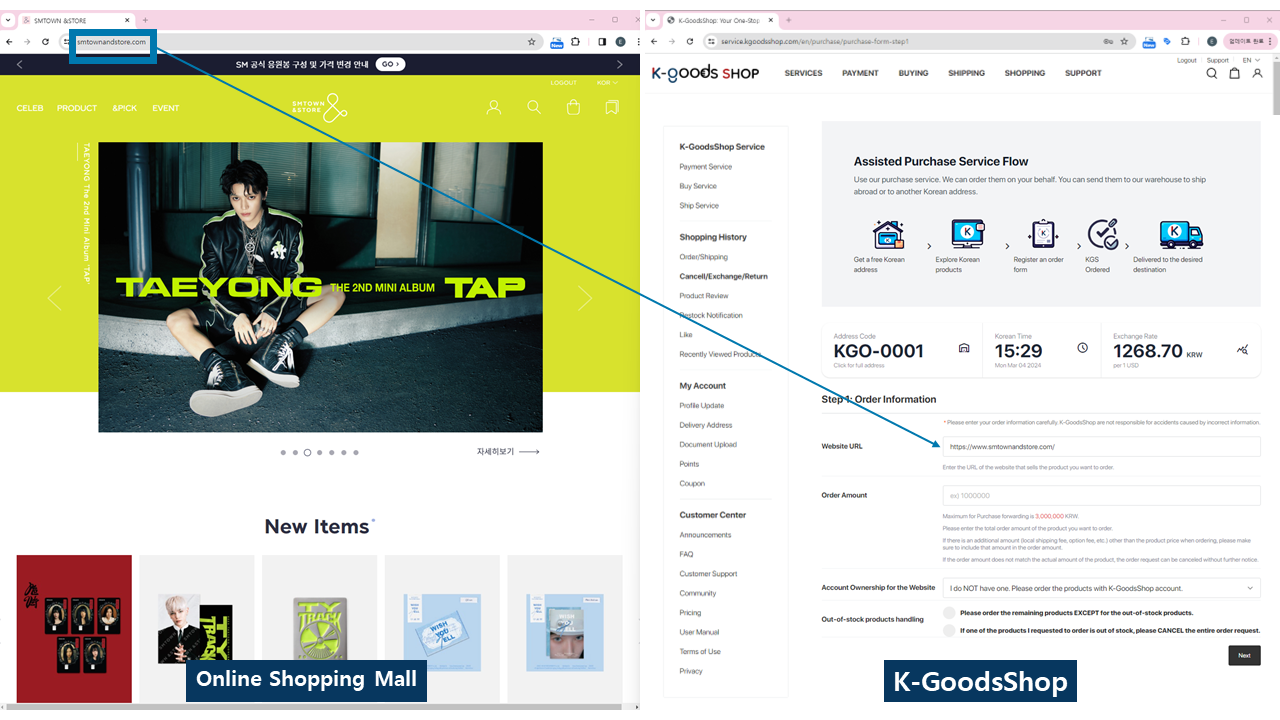Click the SMTOWN store user account icon

click(493, 107)
